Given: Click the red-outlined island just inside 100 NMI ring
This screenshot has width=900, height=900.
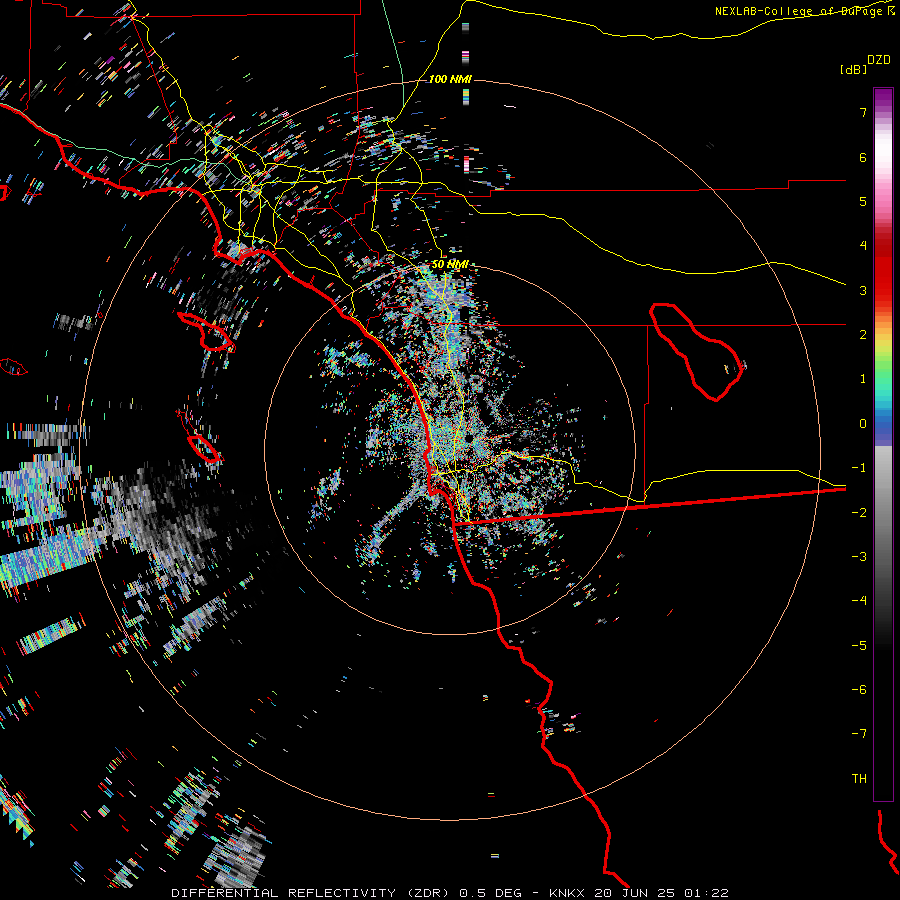Looking at the screenshot, I should (207, 332).
